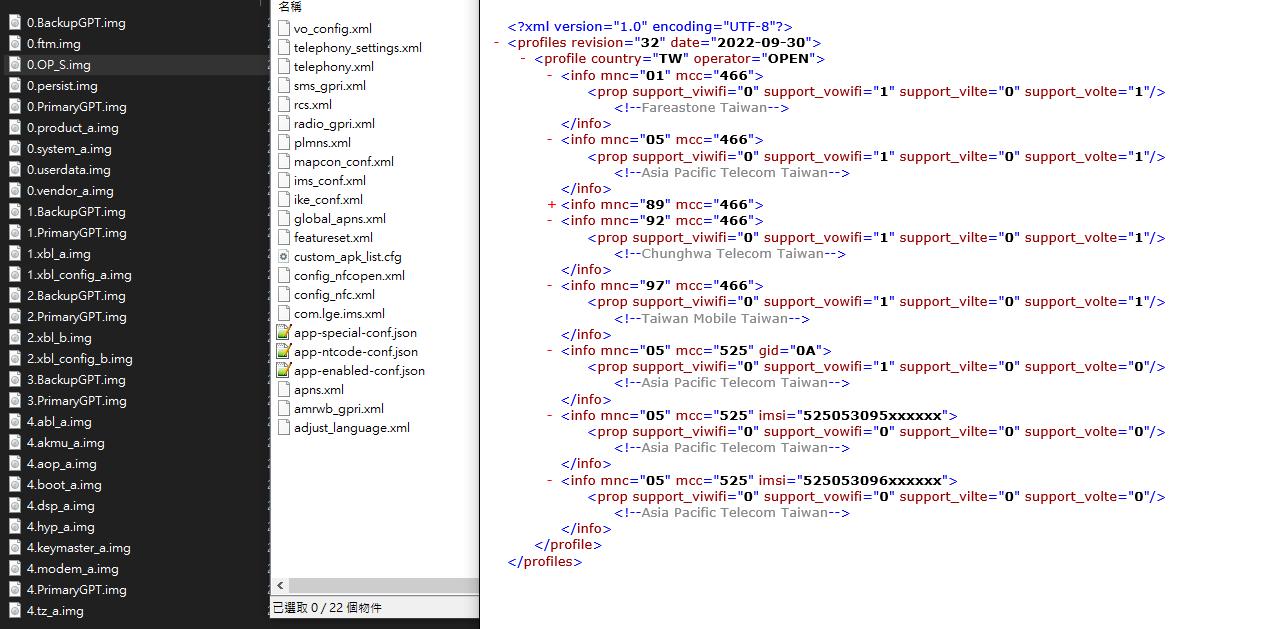Image resolution: width=1274 pixels, height=629 pixels.
Task: Click the 0.OP_S.img file icon
Action: click(15, 65)
